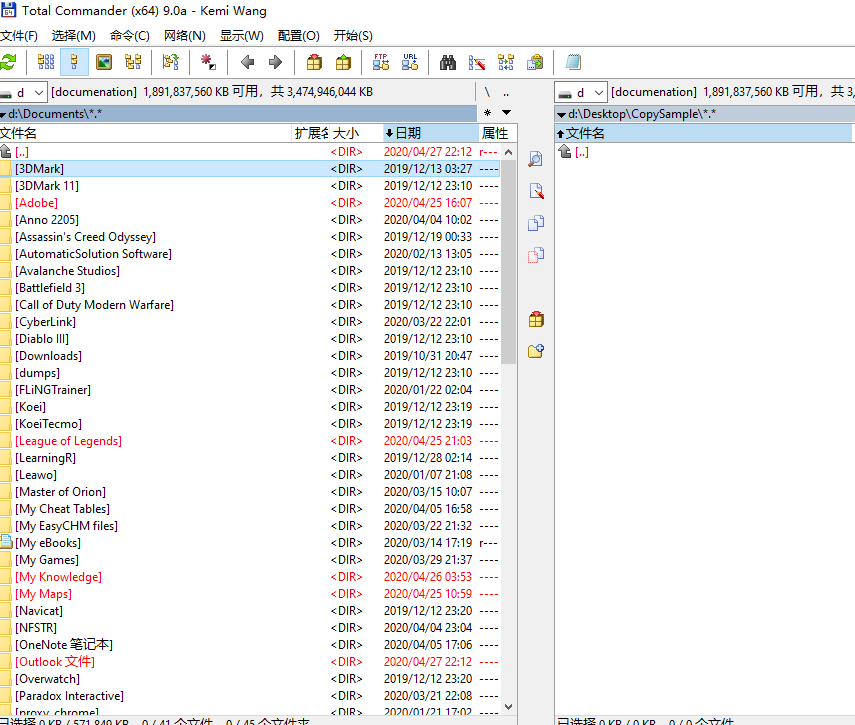
Task: Open the 命令(C) menu
Action: pos(129,36)
